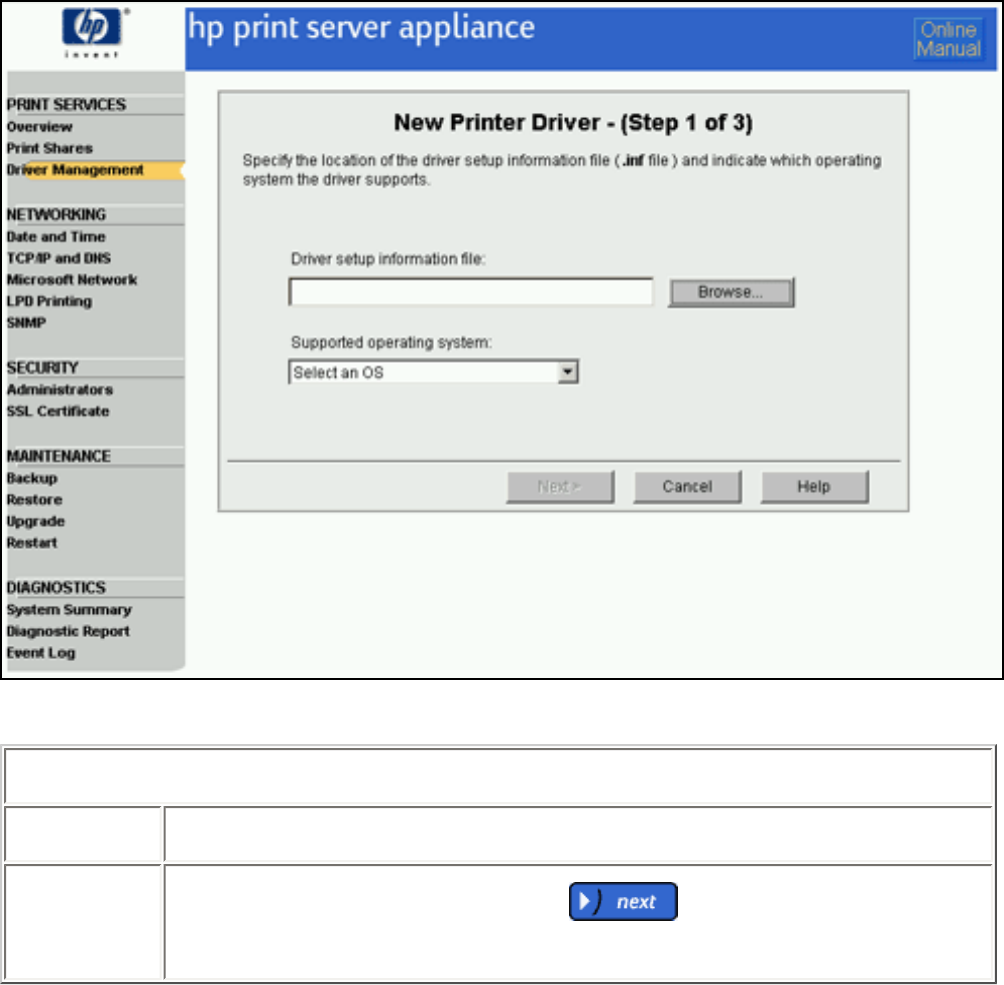Click the PRINT SERVICES section heading
The image size is (1004, 985).
(67, 105)
